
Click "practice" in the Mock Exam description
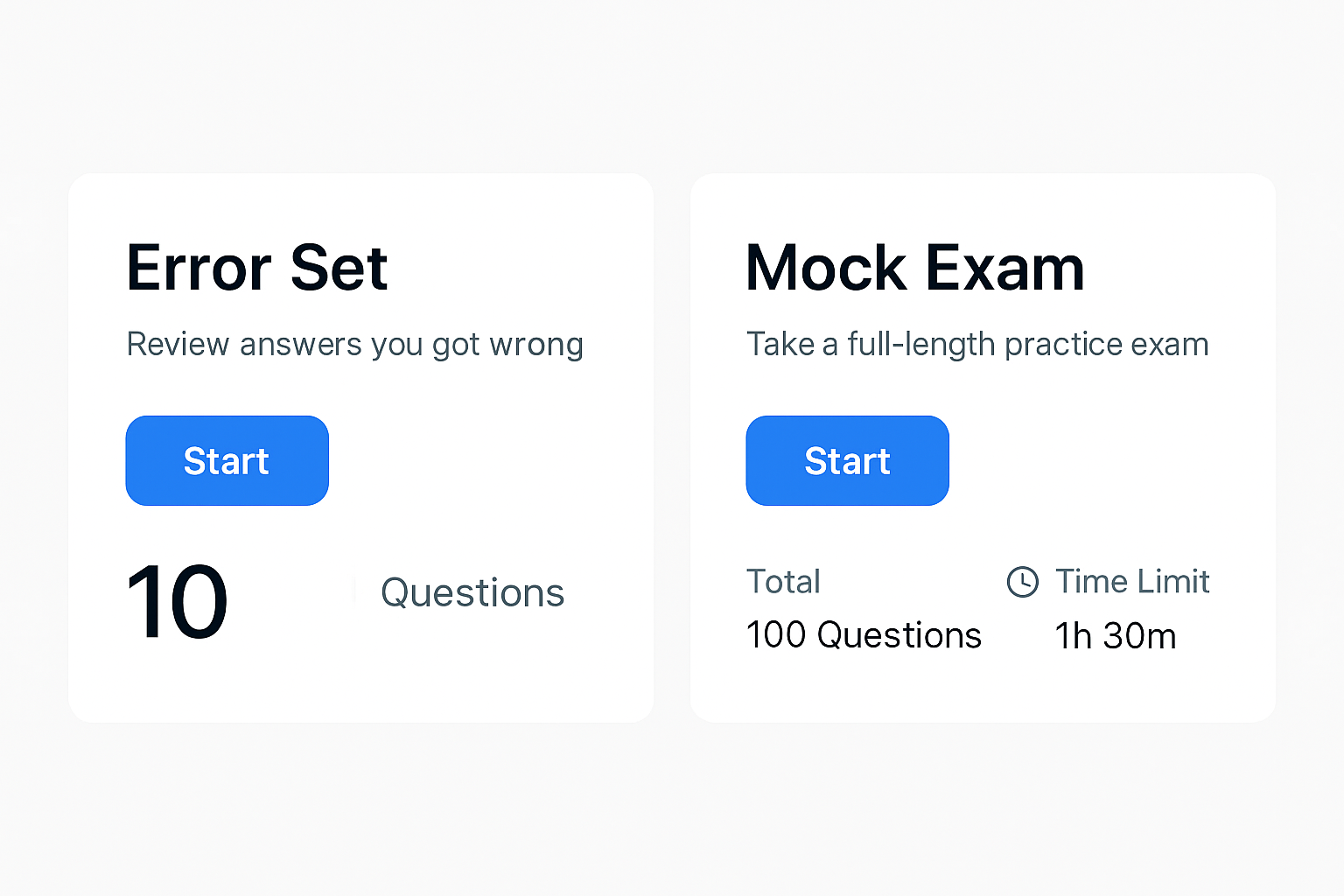[1063, 345]
